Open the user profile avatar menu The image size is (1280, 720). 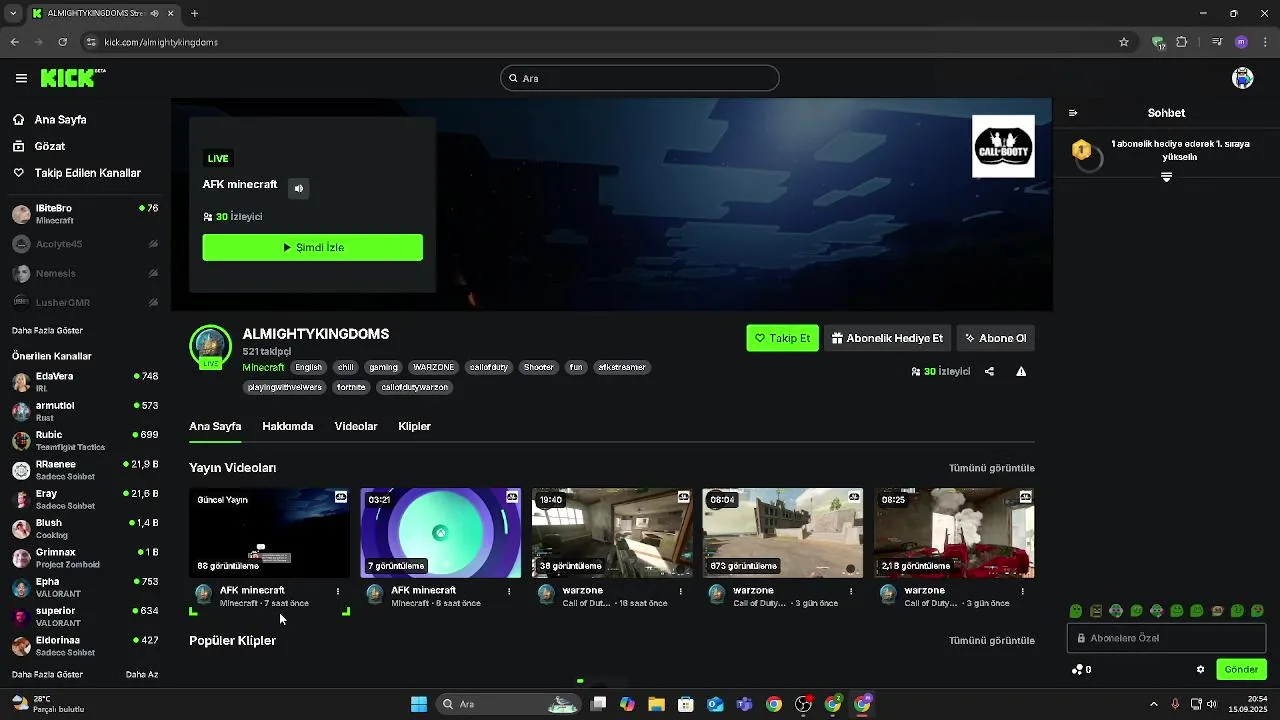[x=1243, y=78]
